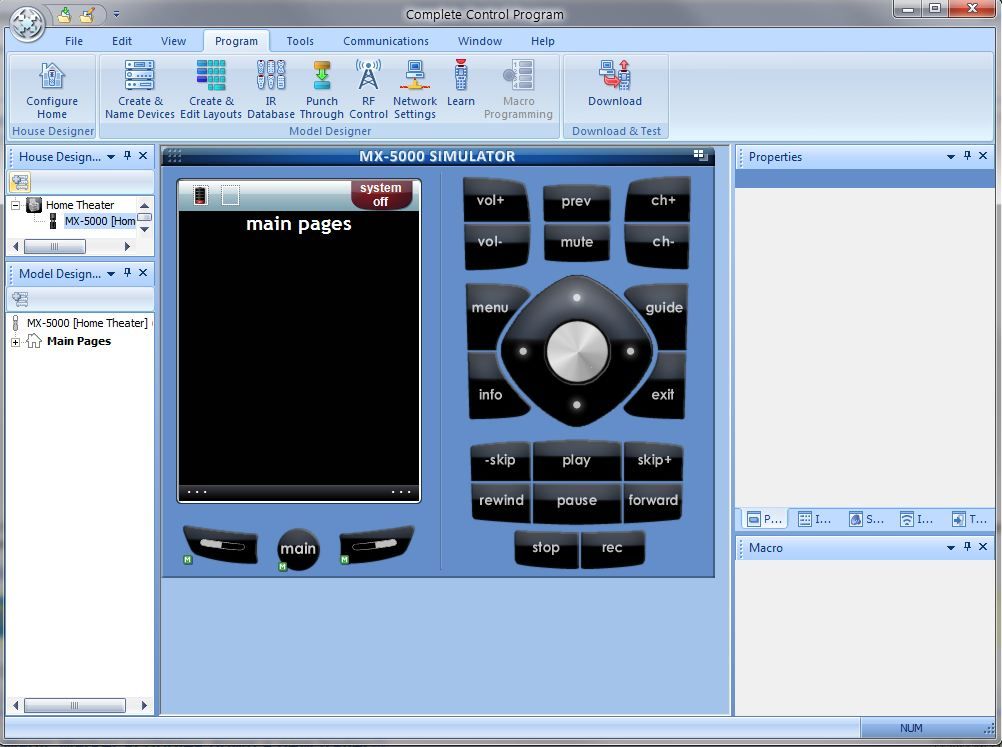Click Model Designer horizontal scrollbar thumb
The height and width of the screenshot is (747, 1002).
point(74,705)
